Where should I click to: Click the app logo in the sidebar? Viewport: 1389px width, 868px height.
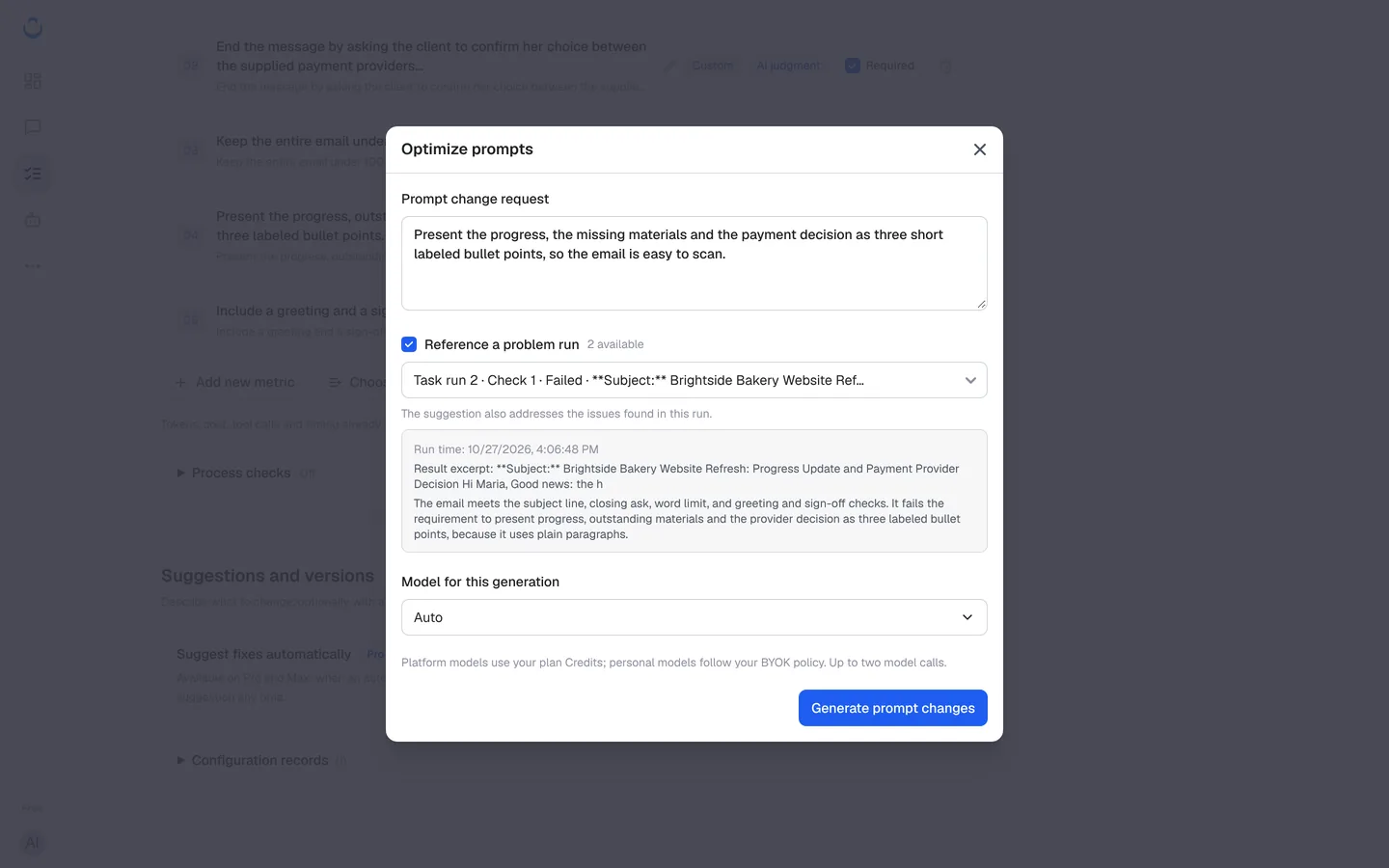point(33,28)
